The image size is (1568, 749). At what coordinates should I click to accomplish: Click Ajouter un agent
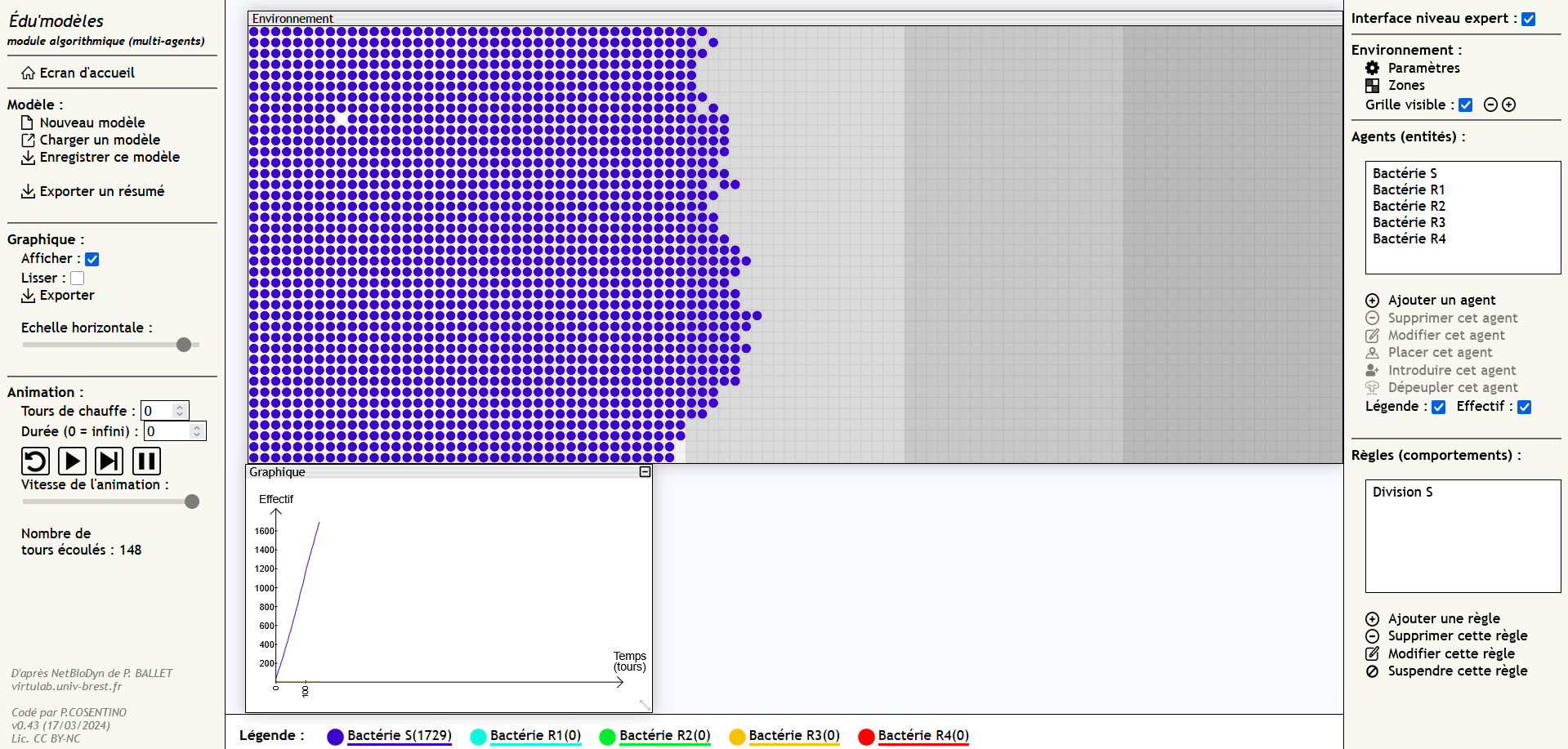point(1441,301)
